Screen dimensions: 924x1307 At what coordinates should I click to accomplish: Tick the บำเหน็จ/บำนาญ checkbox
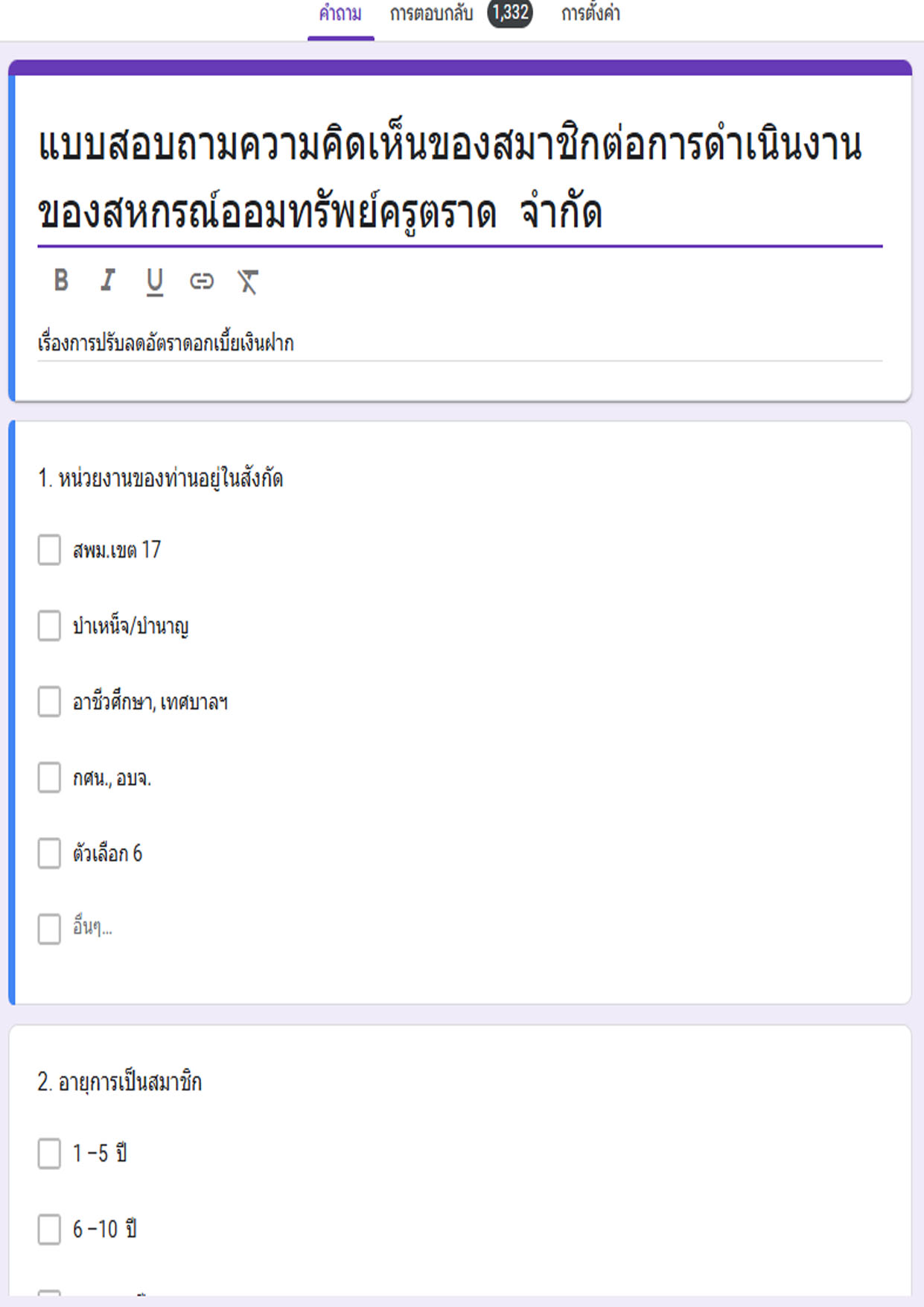pos(49,626)
